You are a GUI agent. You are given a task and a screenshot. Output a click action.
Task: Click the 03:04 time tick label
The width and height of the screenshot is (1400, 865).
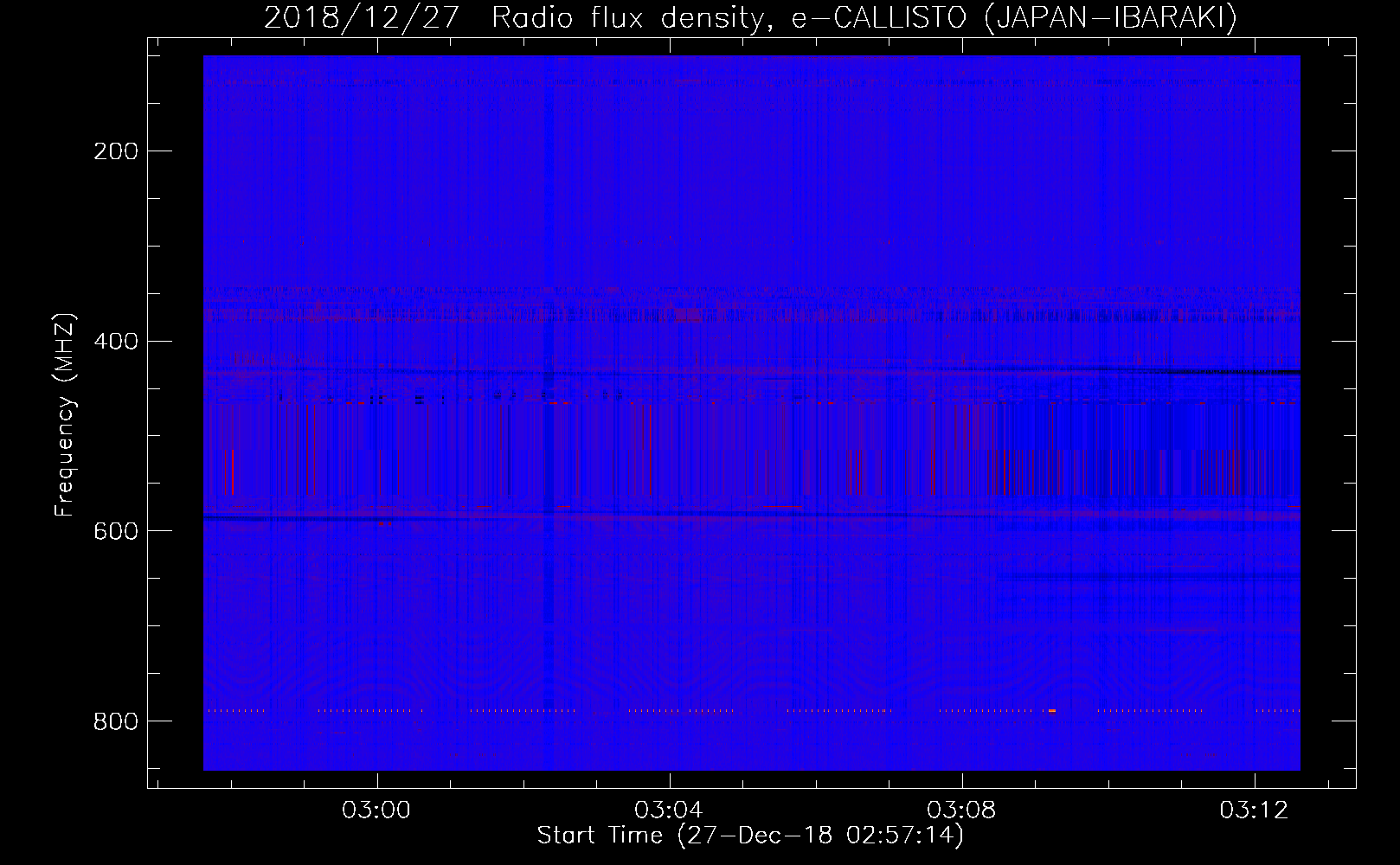pos(669,811)
